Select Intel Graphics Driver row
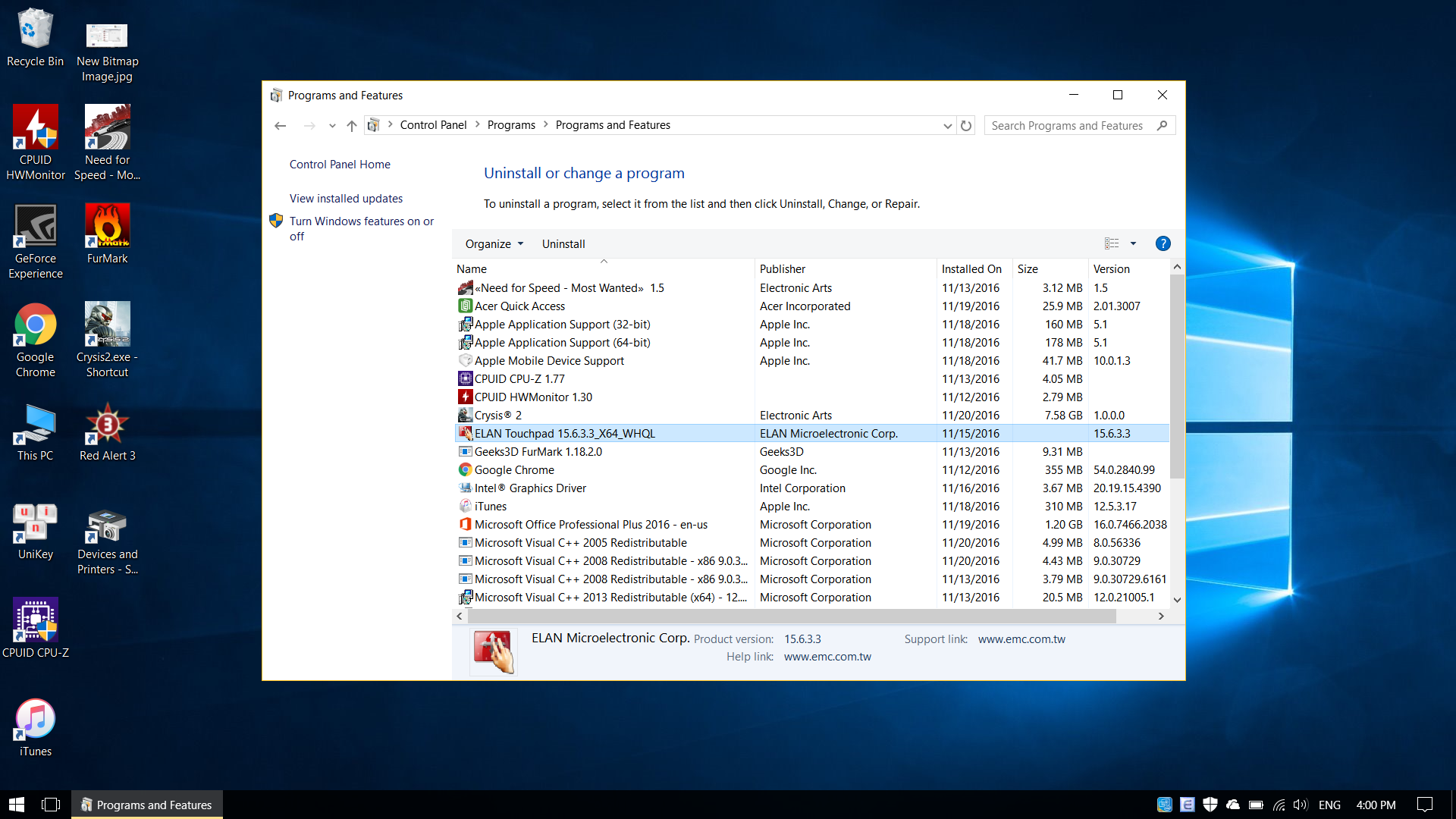Image resolution: width=1456 pixels, height=819 pixels. [811, 488]
